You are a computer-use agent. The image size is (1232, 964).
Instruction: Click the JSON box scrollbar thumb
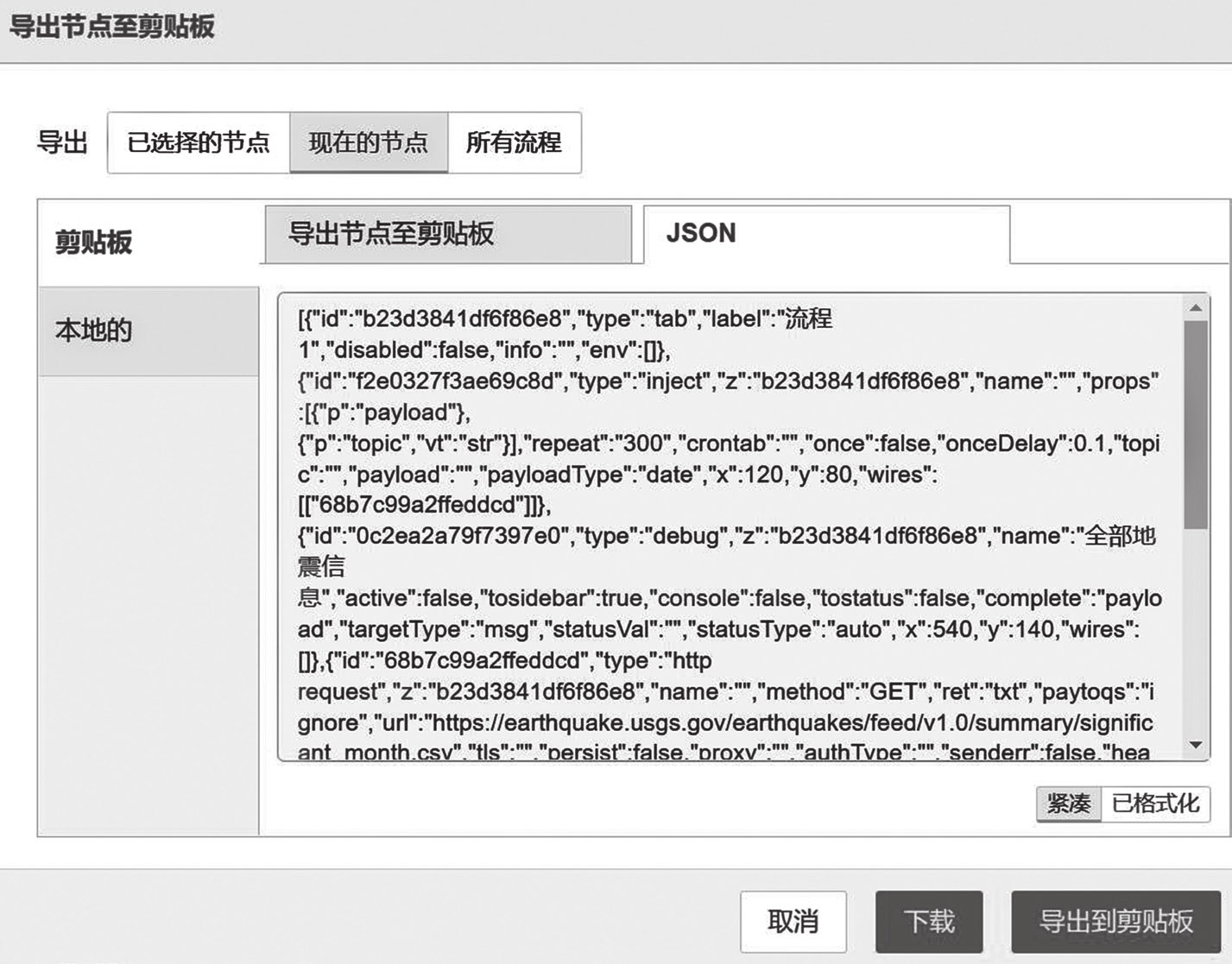coord(1196,423)
